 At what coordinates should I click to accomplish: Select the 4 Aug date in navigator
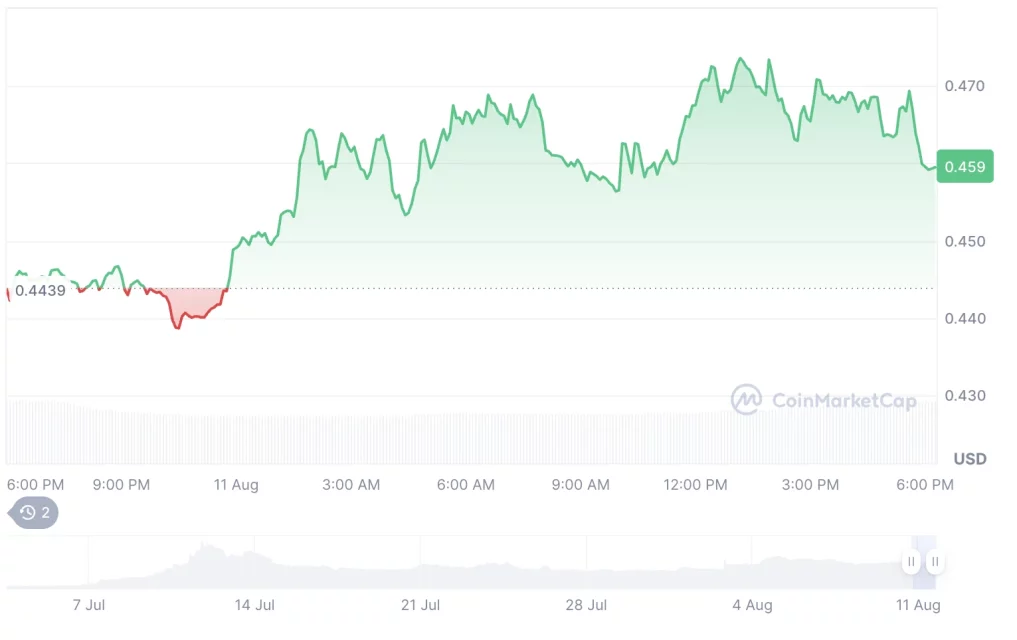752,605
